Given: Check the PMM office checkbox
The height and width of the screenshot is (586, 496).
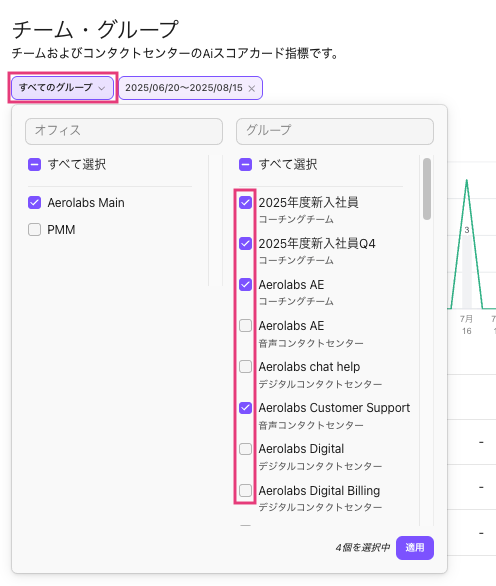Looking at the screenshot, I should (x=34, y=229).
